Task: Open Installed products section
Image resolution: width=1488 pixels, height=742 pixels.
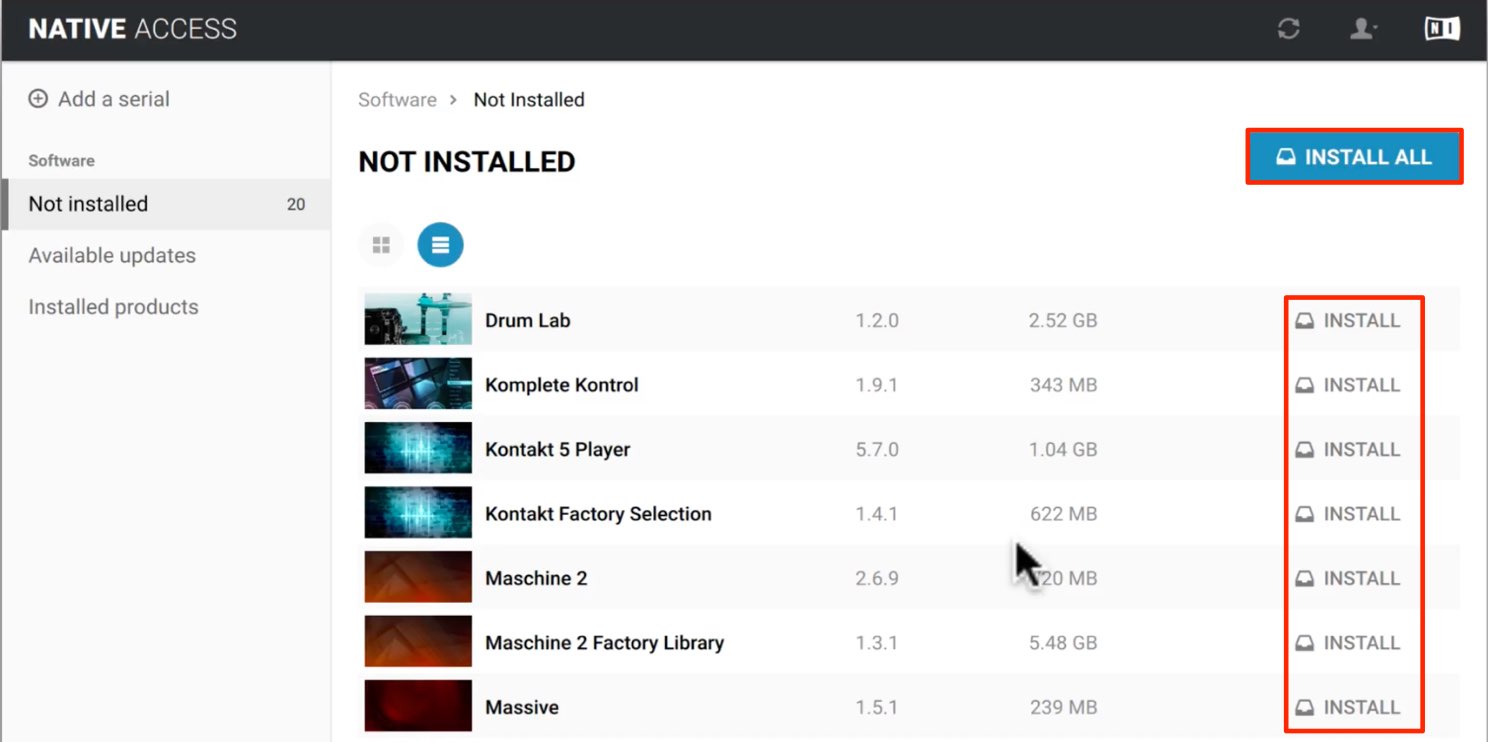Action: 113,307
